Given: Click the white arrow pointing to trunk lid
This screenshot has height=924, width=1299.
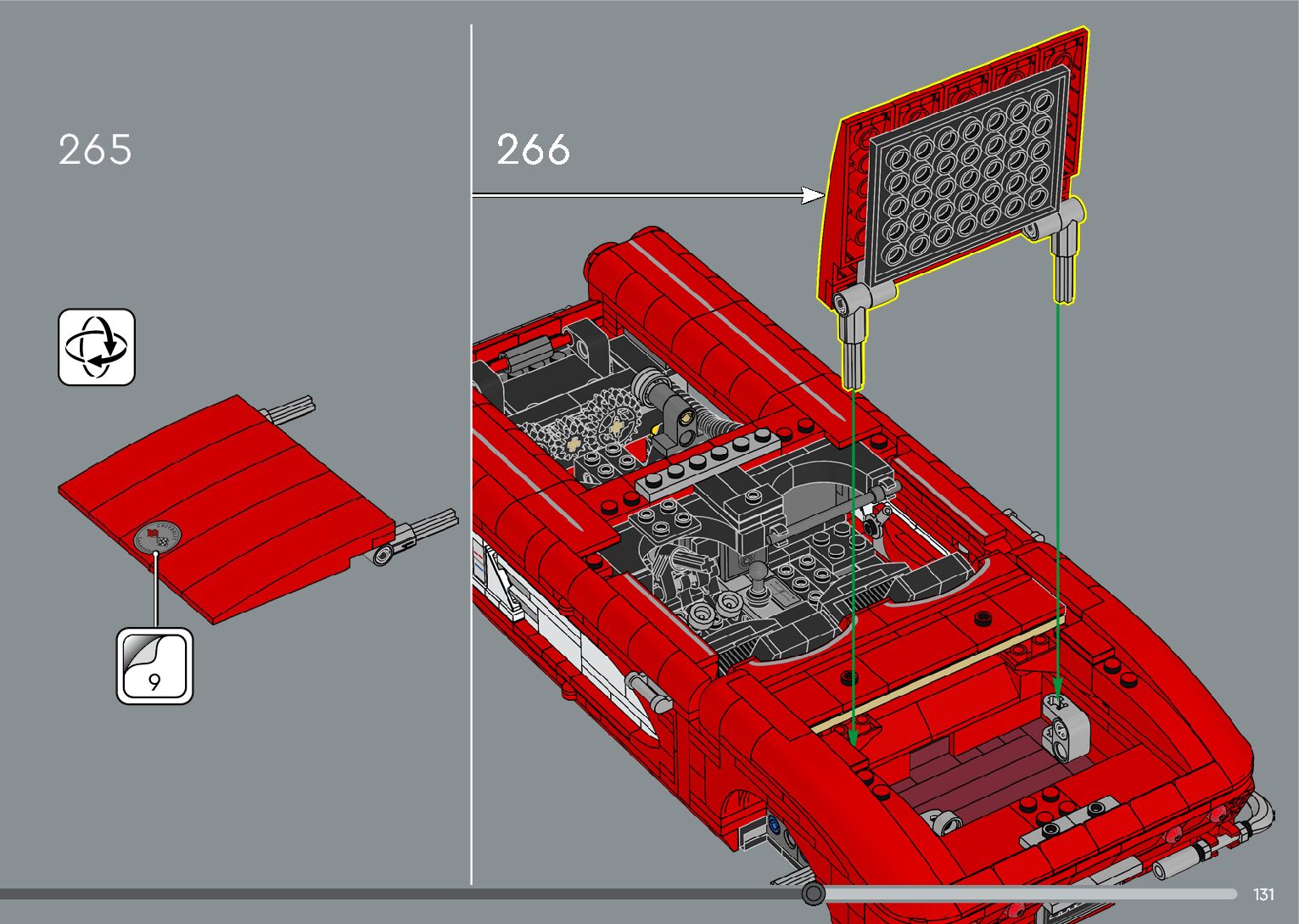Looking at the screenshot, I should pyautogui.click(x=645, y=195).
